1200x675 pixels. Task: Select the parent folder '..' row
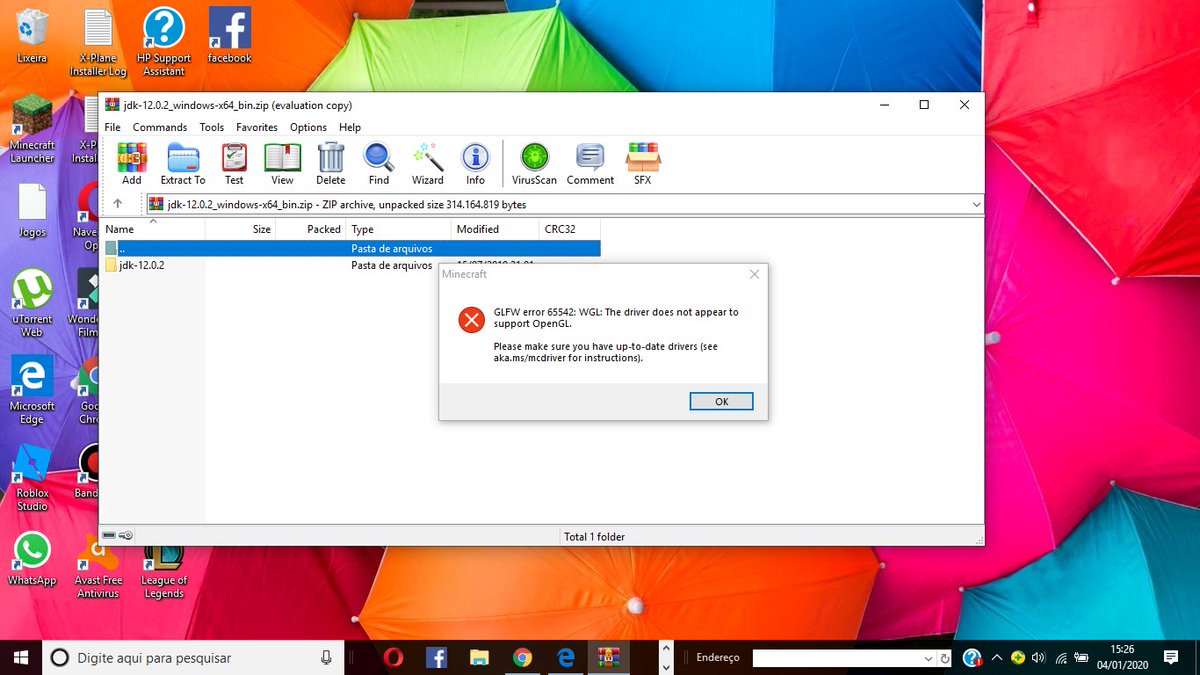point(351,248)
